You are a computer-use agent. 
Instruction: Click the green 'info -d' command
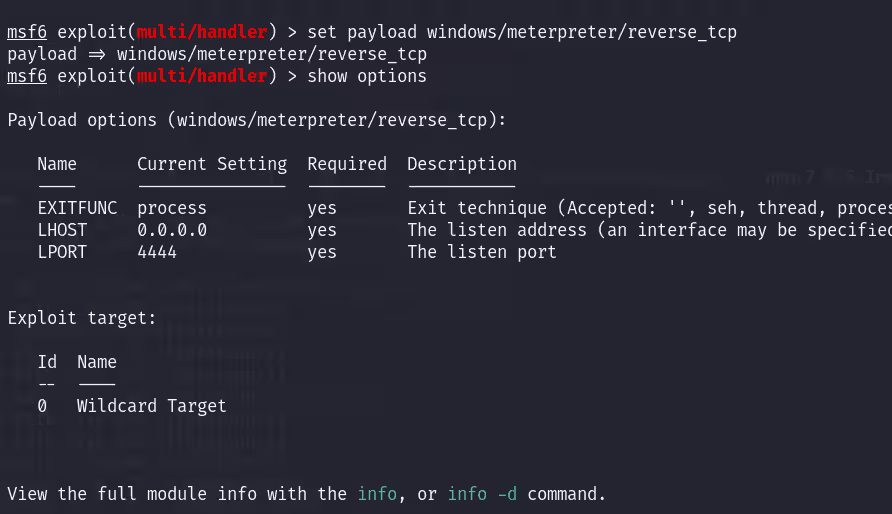[x=482, y=494]
